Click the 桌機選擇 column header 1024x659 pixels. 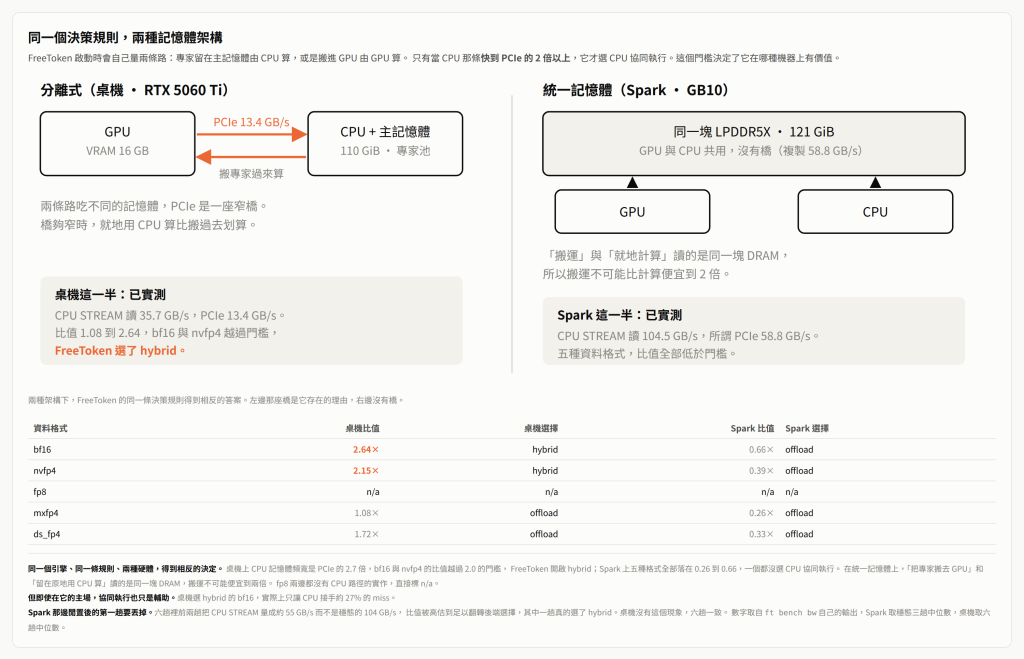(541, 428)
